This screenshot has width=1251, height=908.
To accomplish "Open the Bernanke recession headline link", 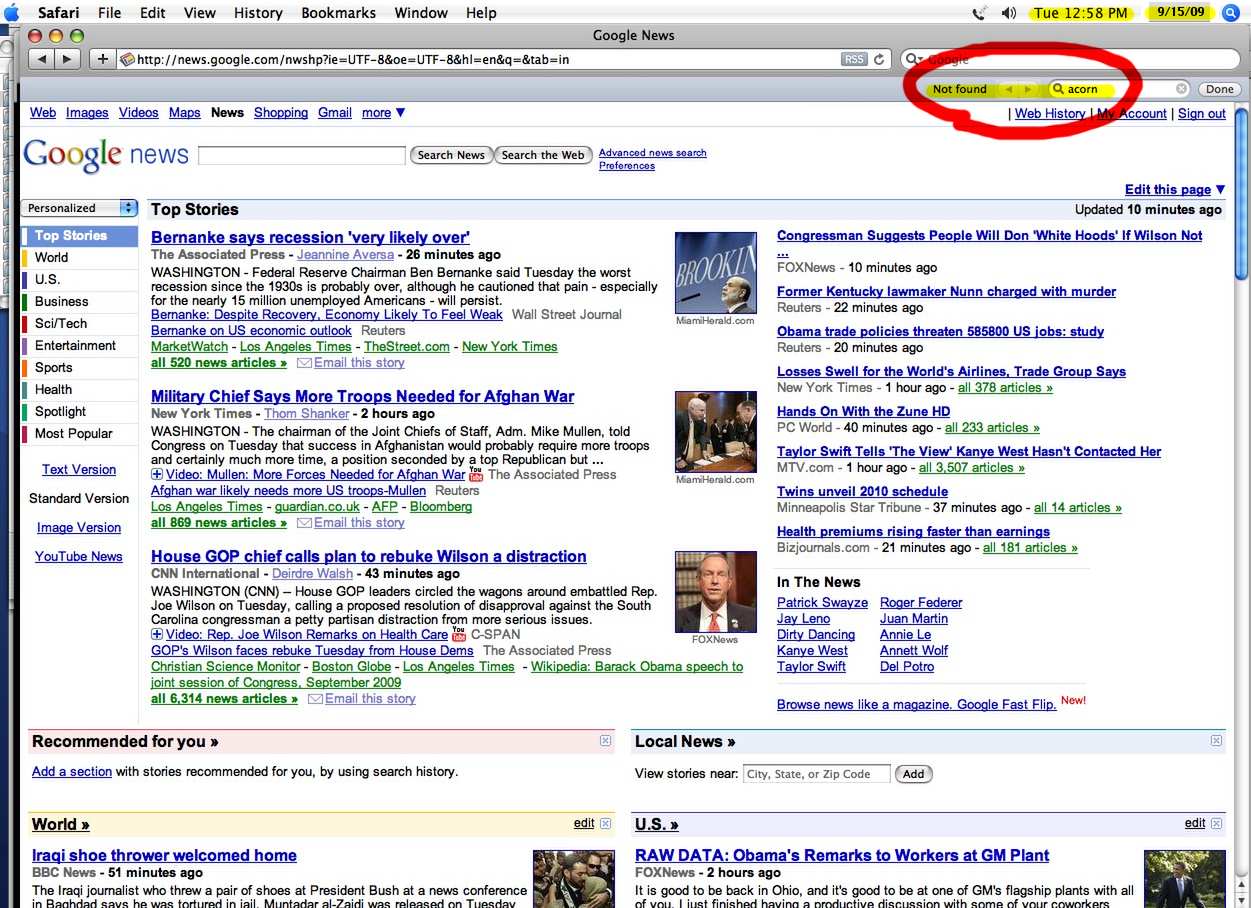I will [x=310, y=237].
